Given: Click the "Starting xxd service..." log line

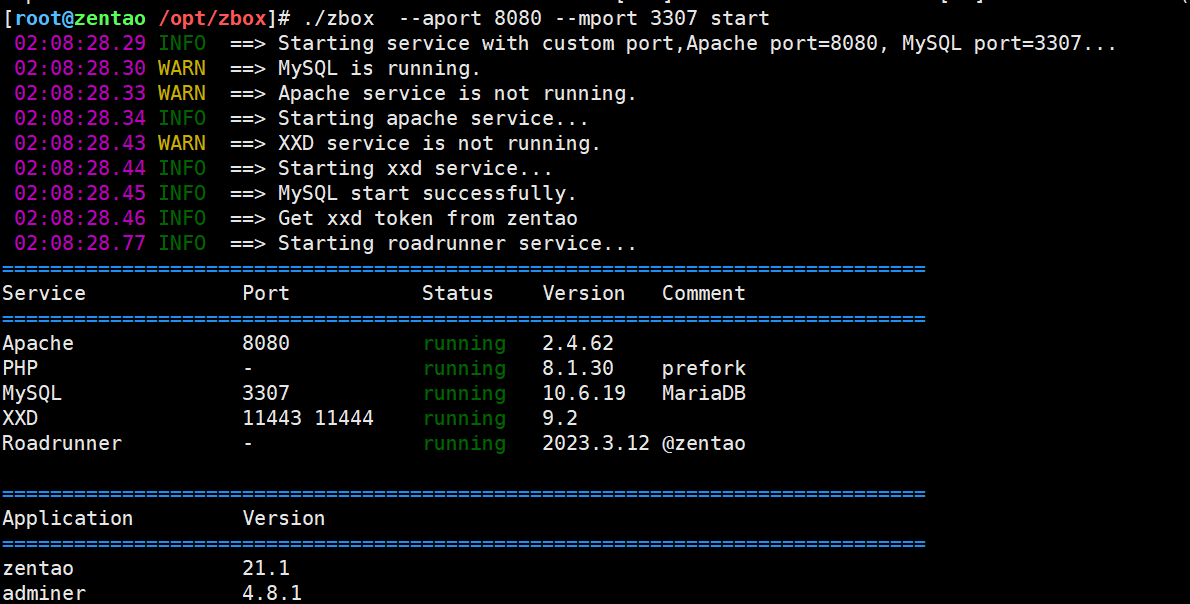Looking at the screenshot, I should 415,168.
